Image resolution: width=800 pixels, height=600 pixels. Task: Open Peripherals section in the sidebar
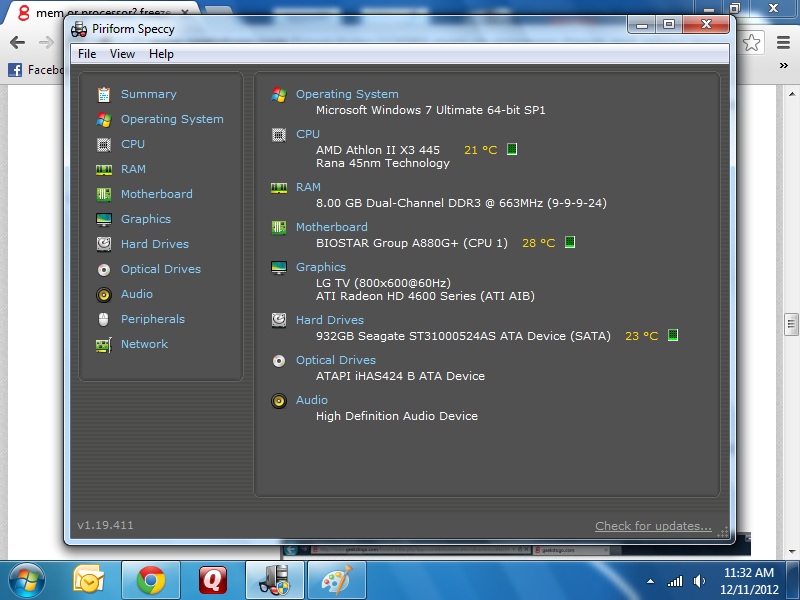153,319
